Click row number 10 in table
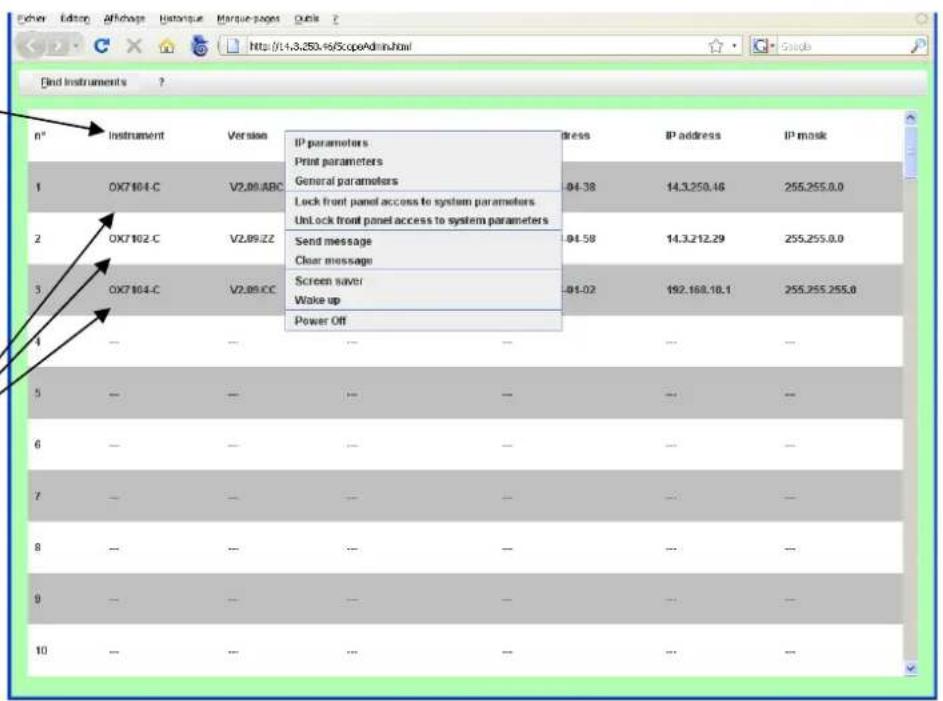Viewport: 943px width, 701px height. click(x=41, y=650)
